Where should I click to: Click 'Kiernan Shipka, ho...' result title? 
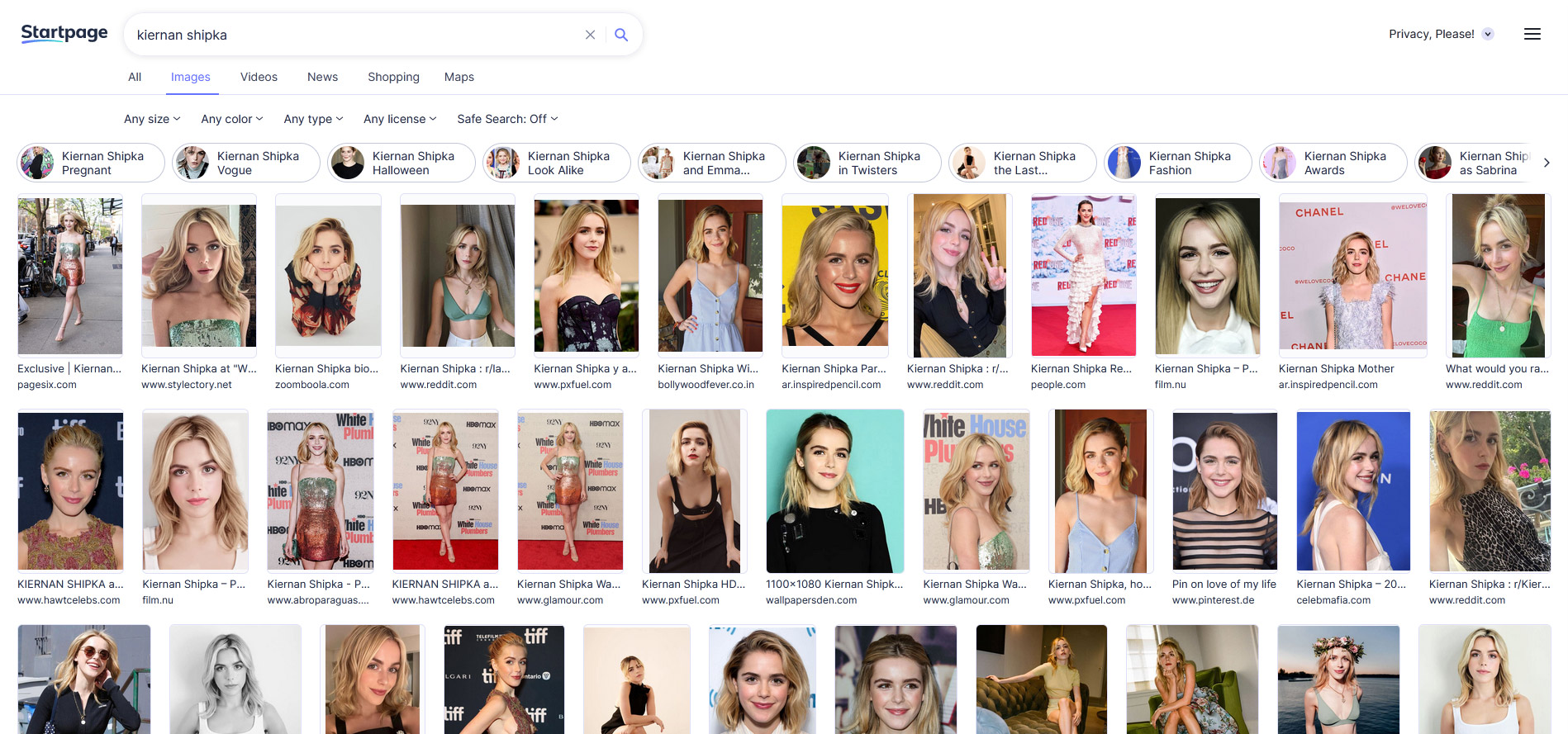1100,584
